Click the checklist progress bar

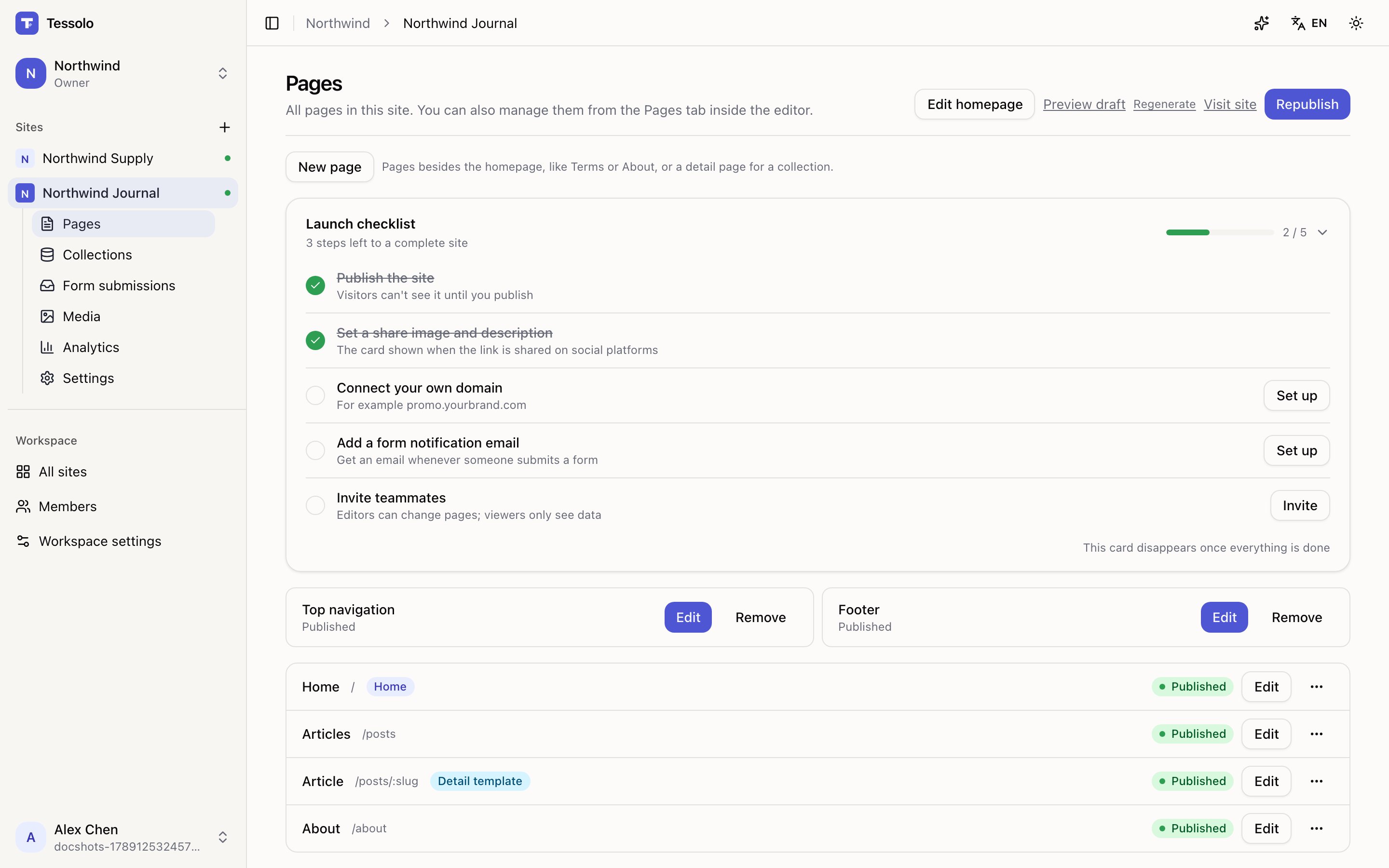coord(1220,232)
